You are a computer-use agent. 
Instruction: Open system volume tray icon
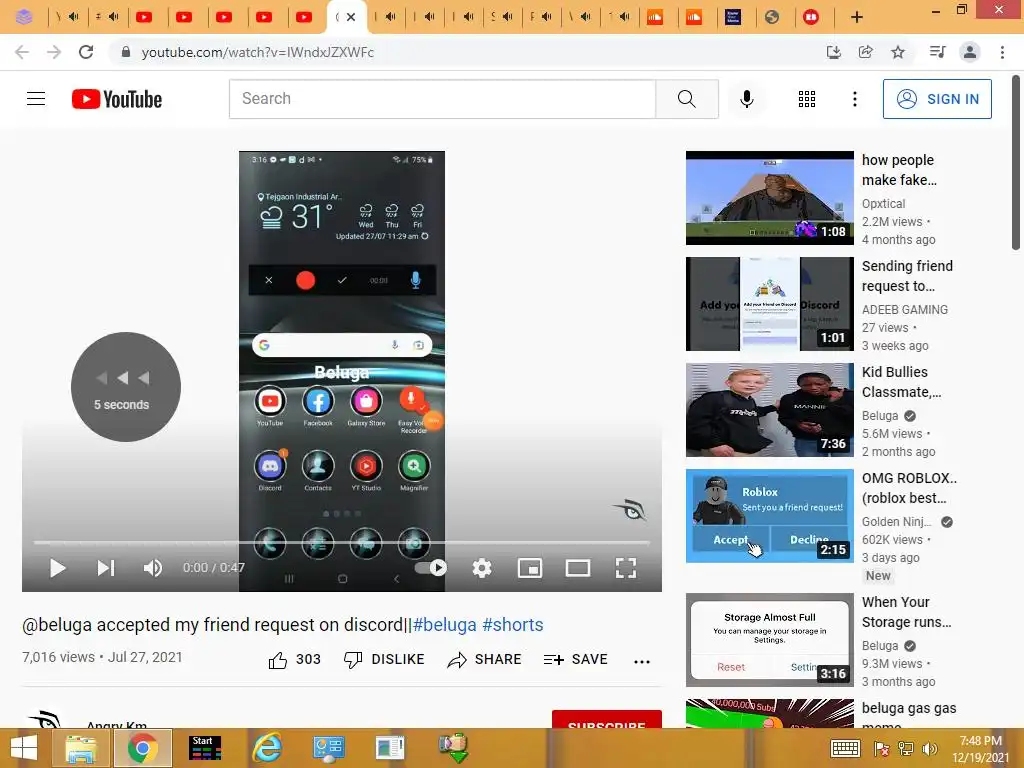tap(930, 749)
